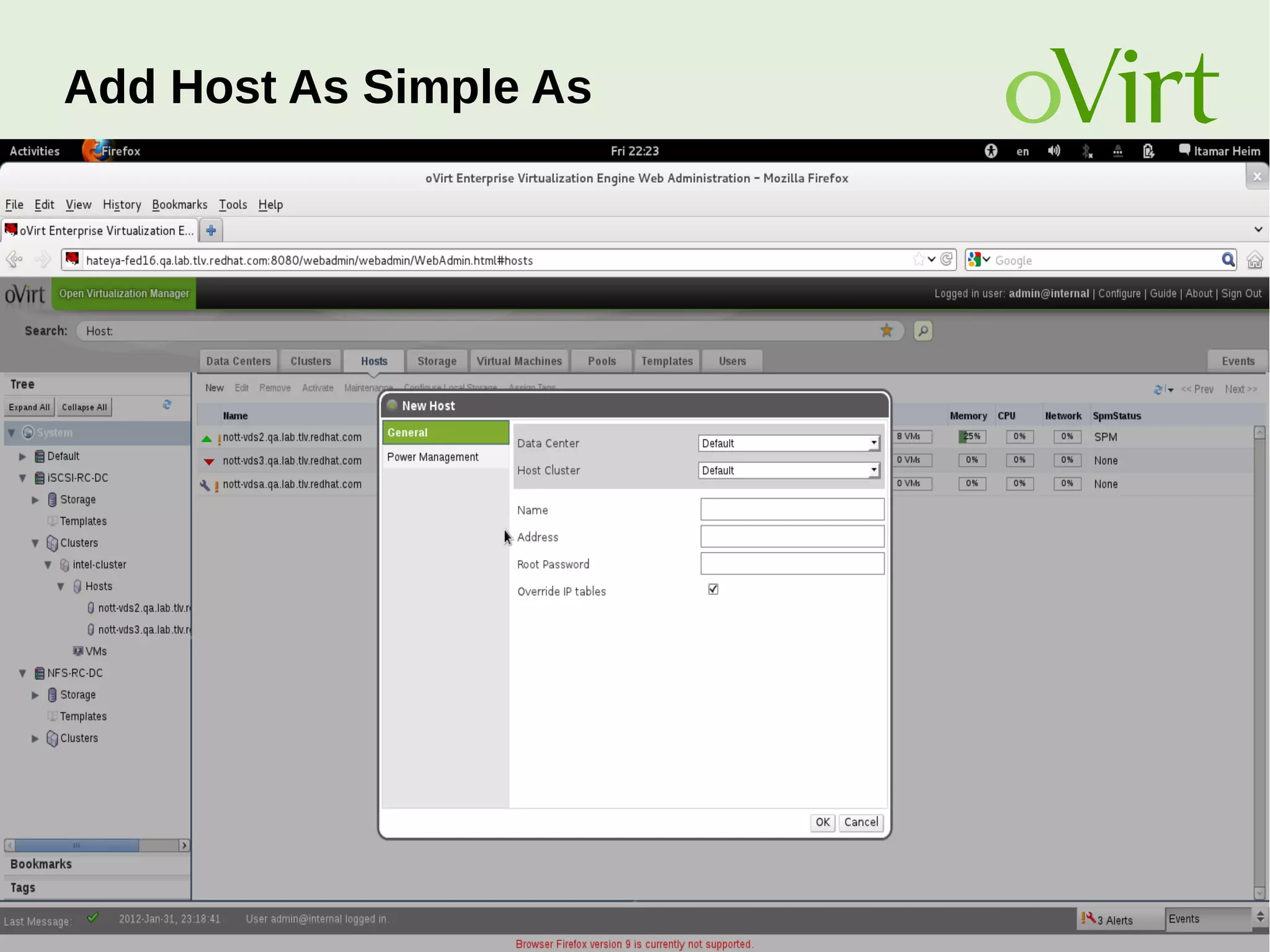Reload the page in URL bar
The width and height of the screenshot is (1270, 952).
946,260
